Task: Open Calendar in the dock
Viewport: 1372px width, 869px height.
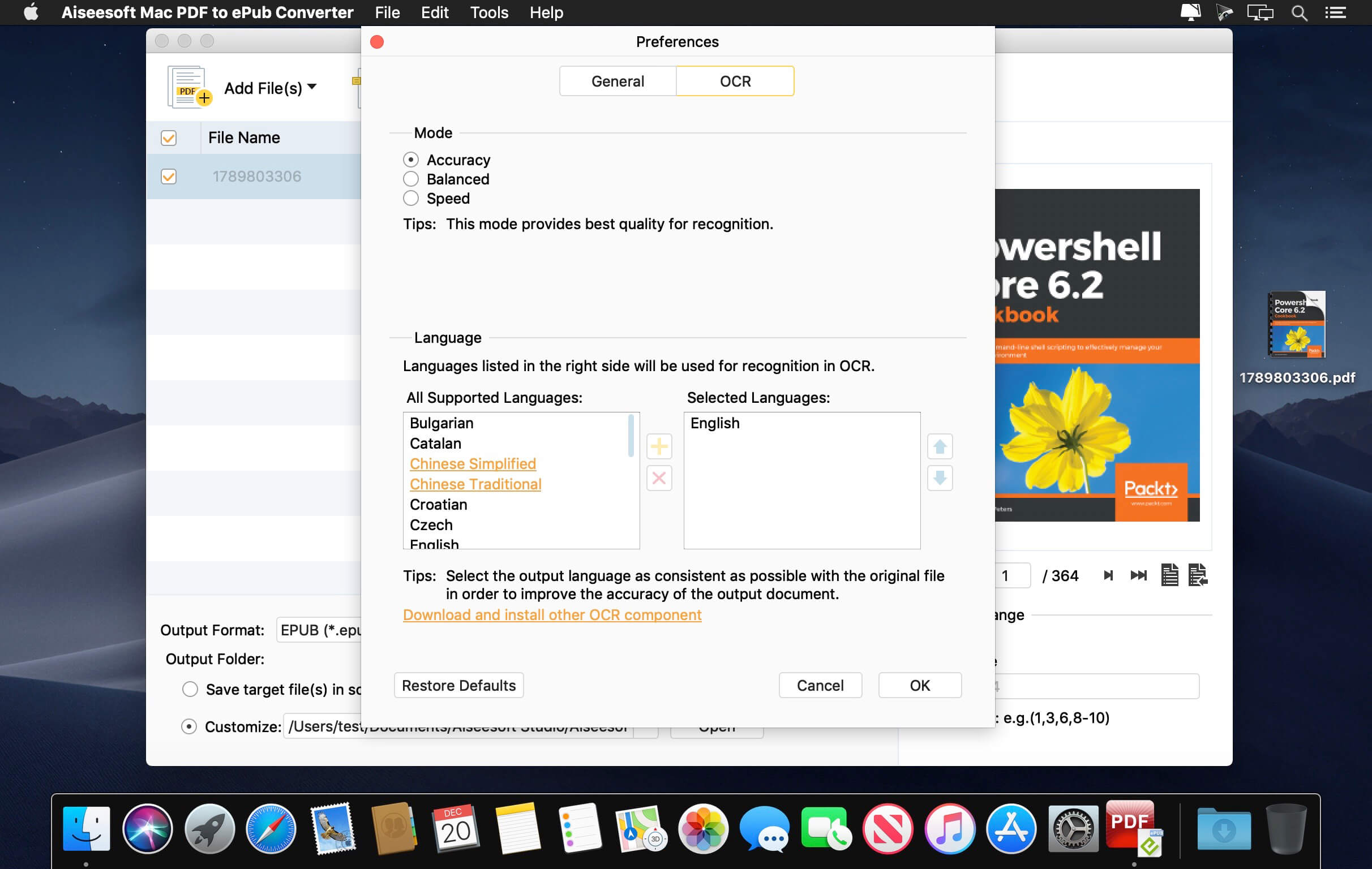Action: click(x=456, y=829)
